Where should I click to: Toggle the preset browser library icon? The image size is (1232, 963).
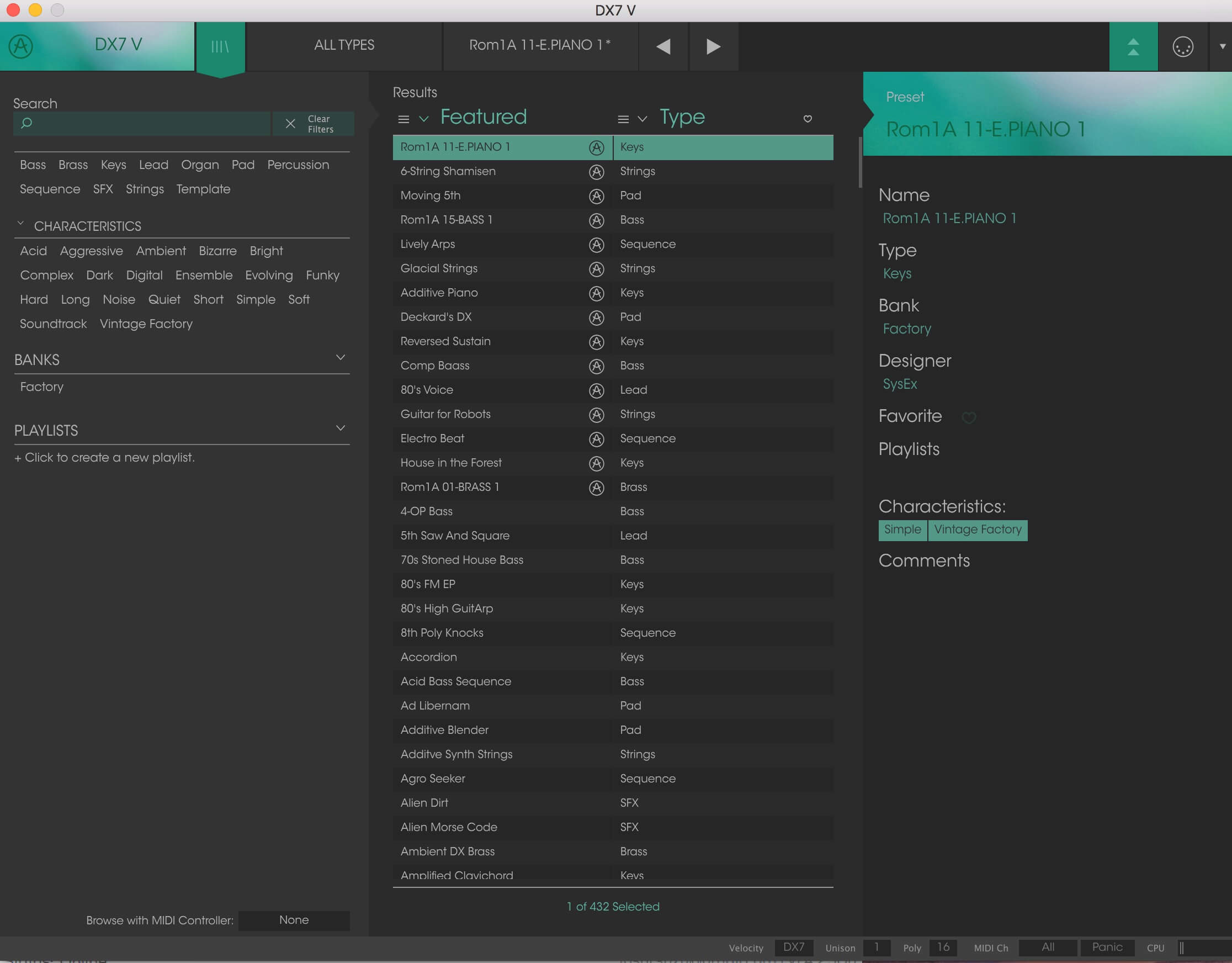coord(220,46)
